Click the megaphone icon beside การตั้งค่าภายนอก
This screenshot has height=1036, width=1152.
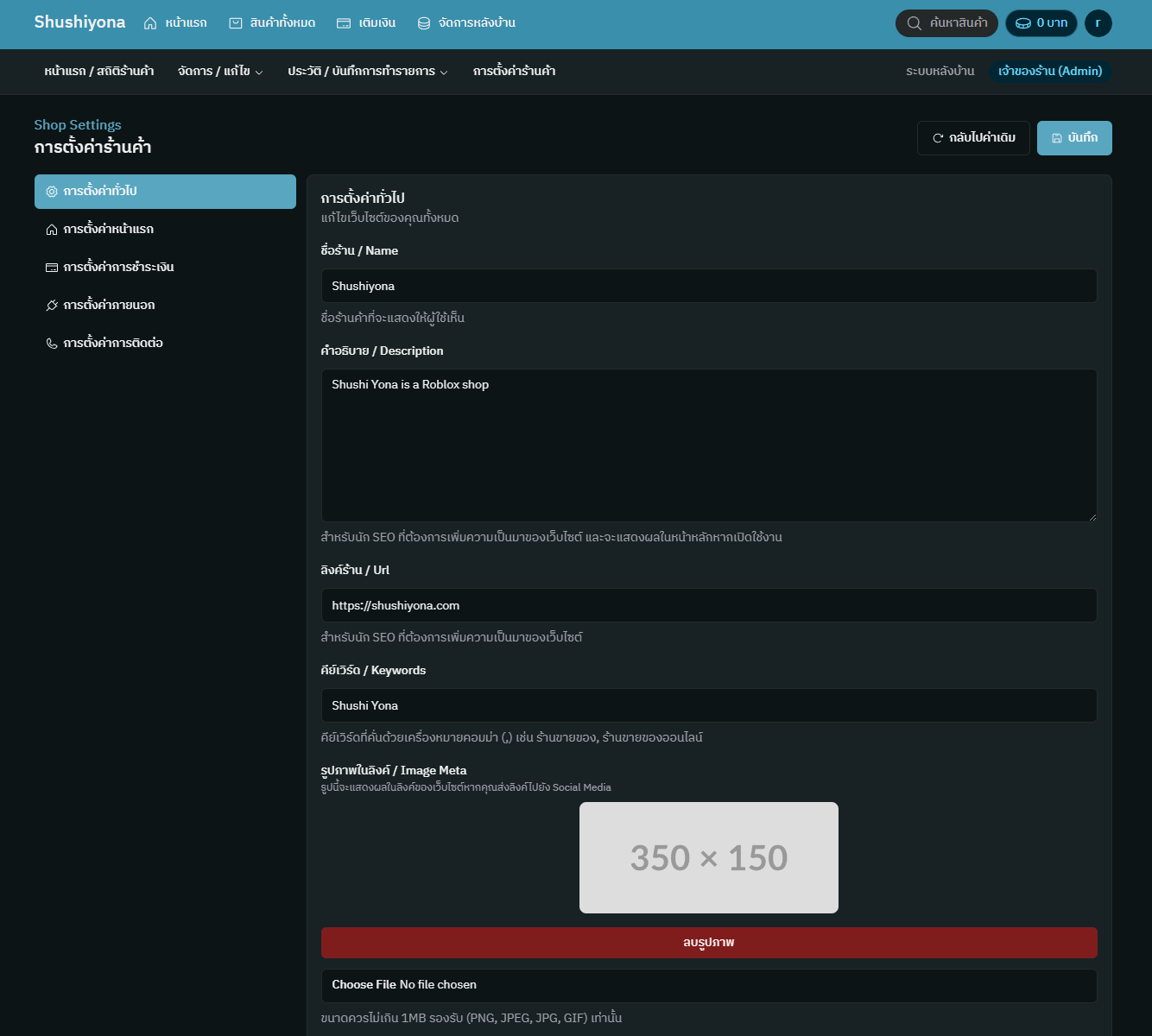pyautogui.click(x=52, y=305)
